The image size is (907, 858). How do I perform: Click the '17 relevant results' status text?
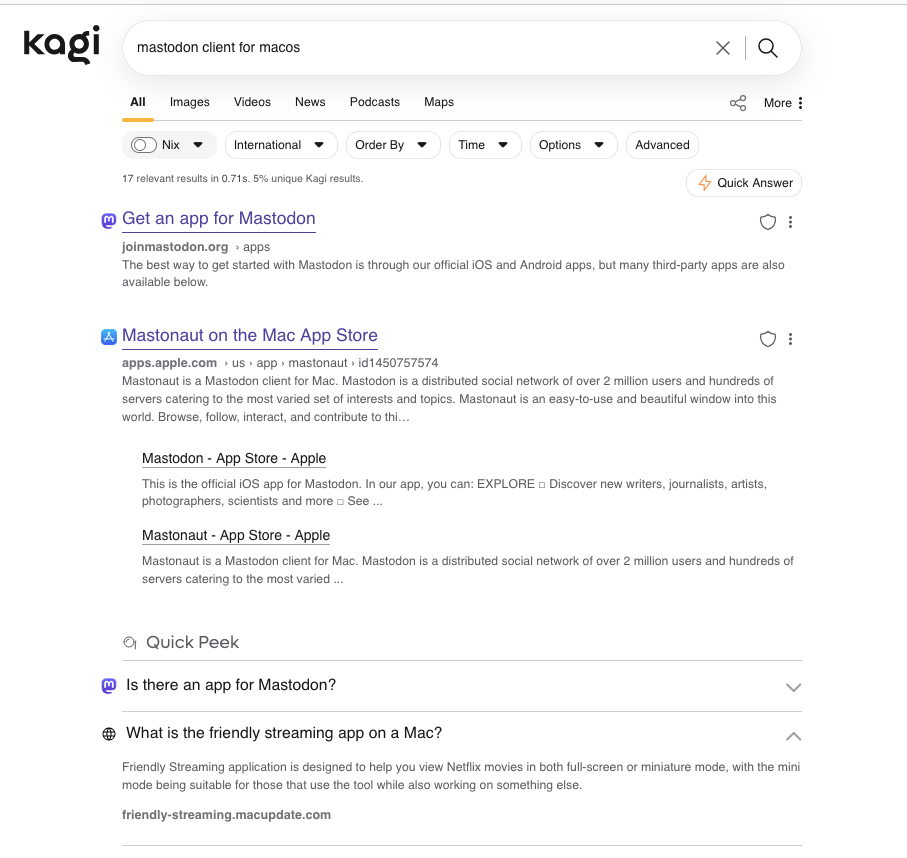242,179
